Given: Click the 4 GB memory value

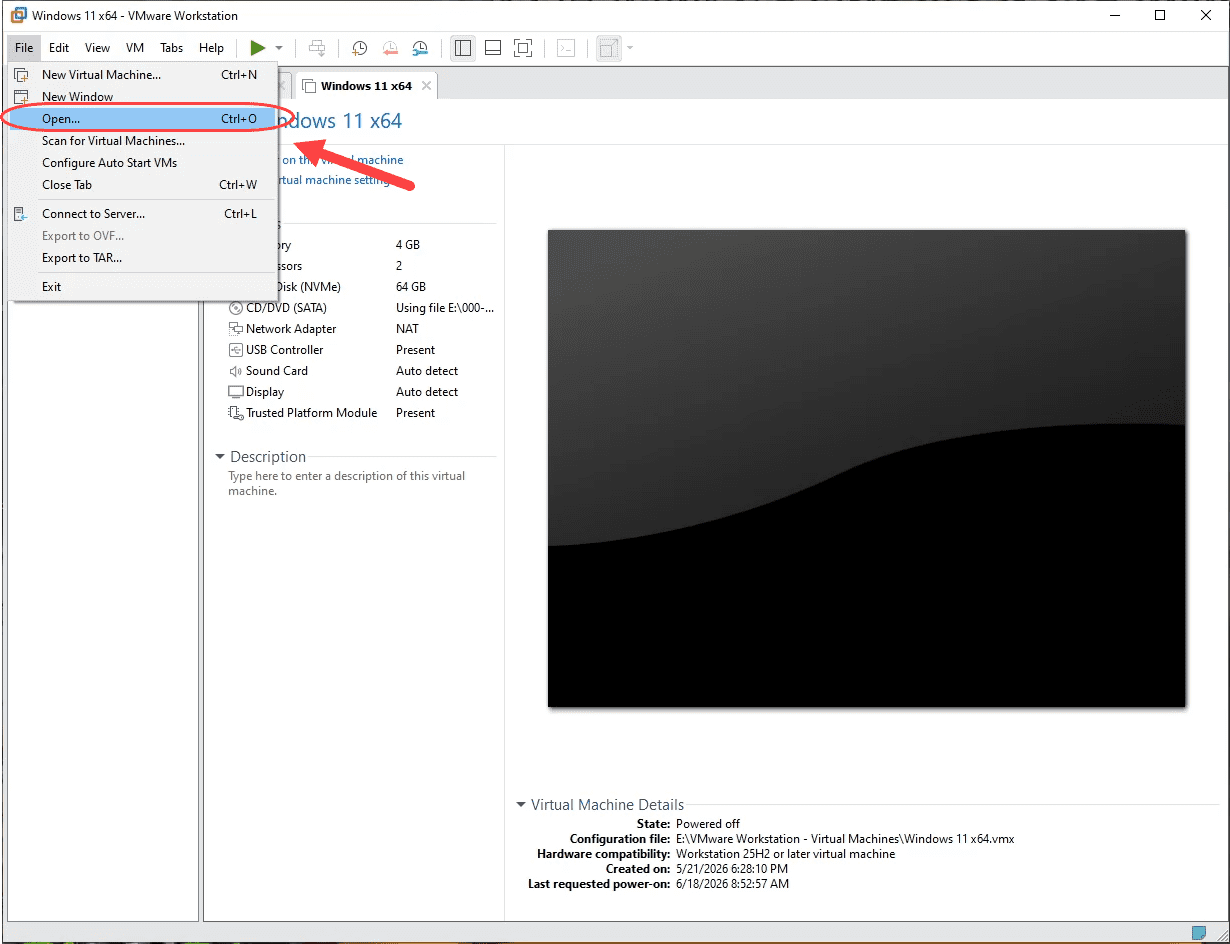Looking at the screenshot, I should point(408,245).
